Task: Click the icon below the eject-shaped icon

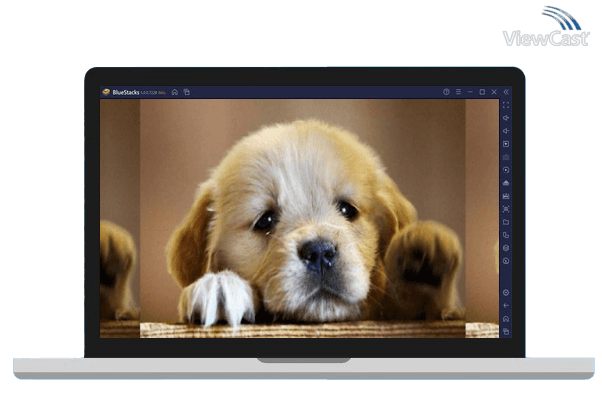Action: [506, 196]
